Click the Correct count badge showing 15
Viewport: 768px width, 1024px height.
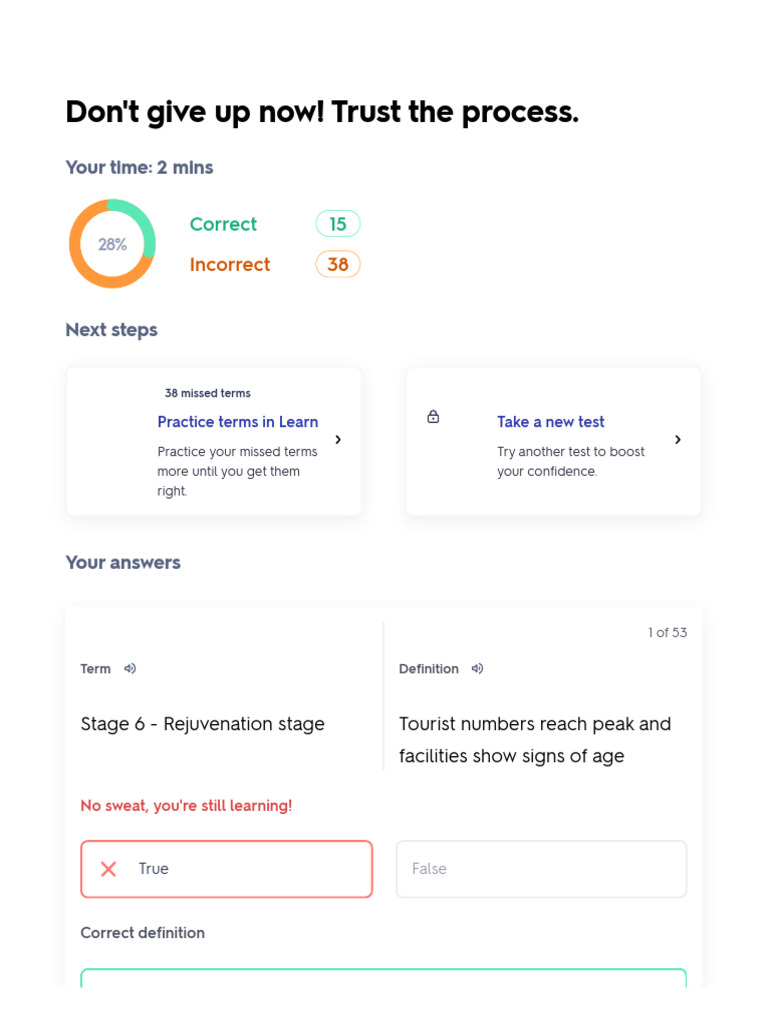338,224
